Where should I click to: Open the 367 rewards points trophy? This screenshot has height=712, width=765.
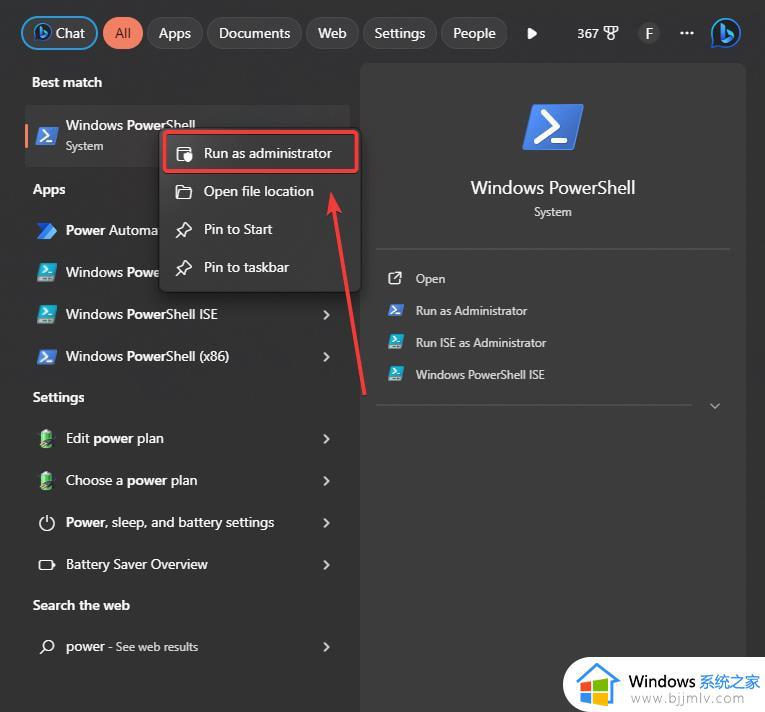click(598, 33)
